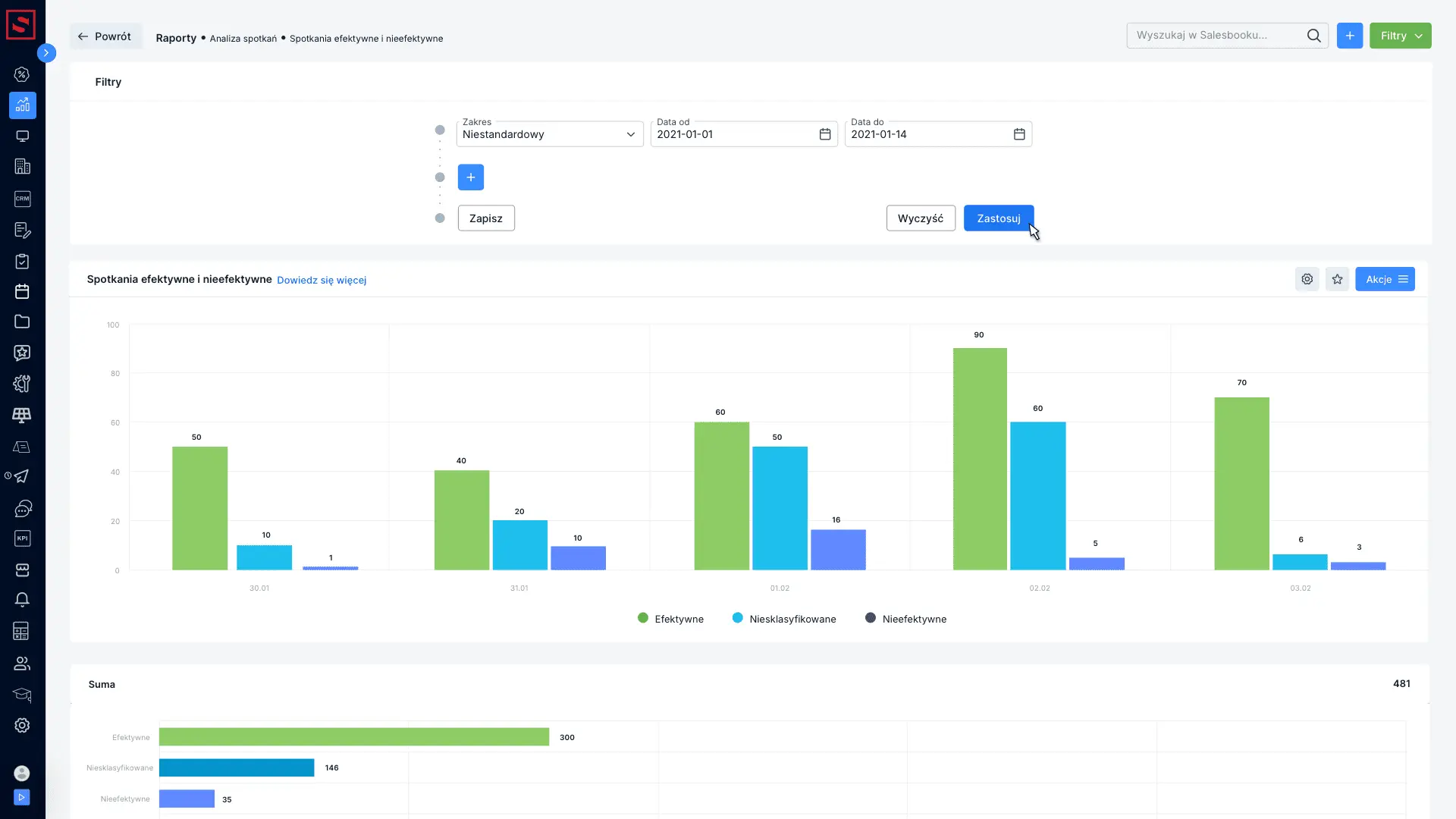Go to Analiza spotkań breadcrumb
Viewport: 1456px width, 819px height.
(x=243, y=39)
